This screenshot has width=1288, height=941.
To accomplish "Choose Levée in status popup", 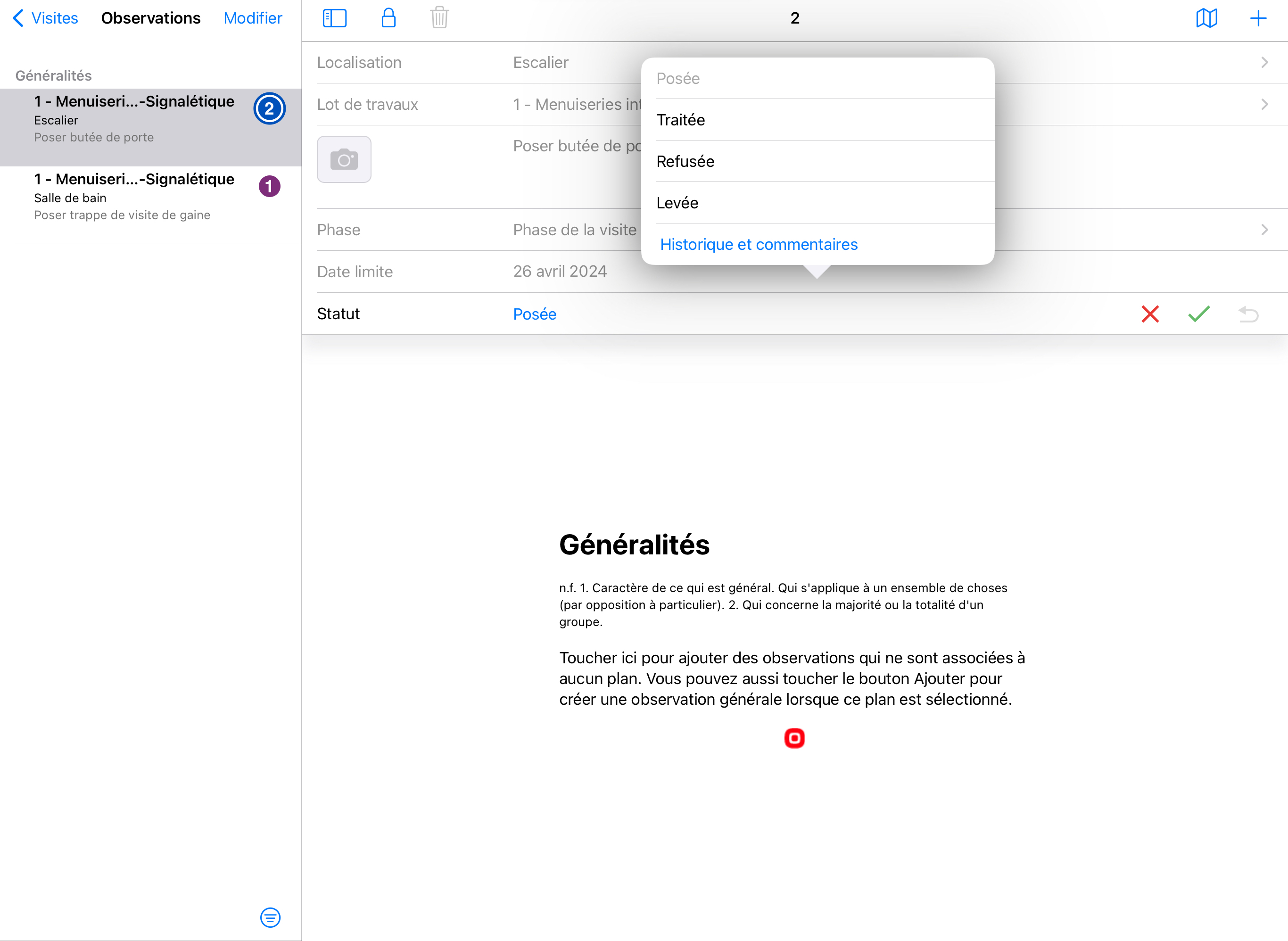I will pyautogui.click(x=677, y=203).
